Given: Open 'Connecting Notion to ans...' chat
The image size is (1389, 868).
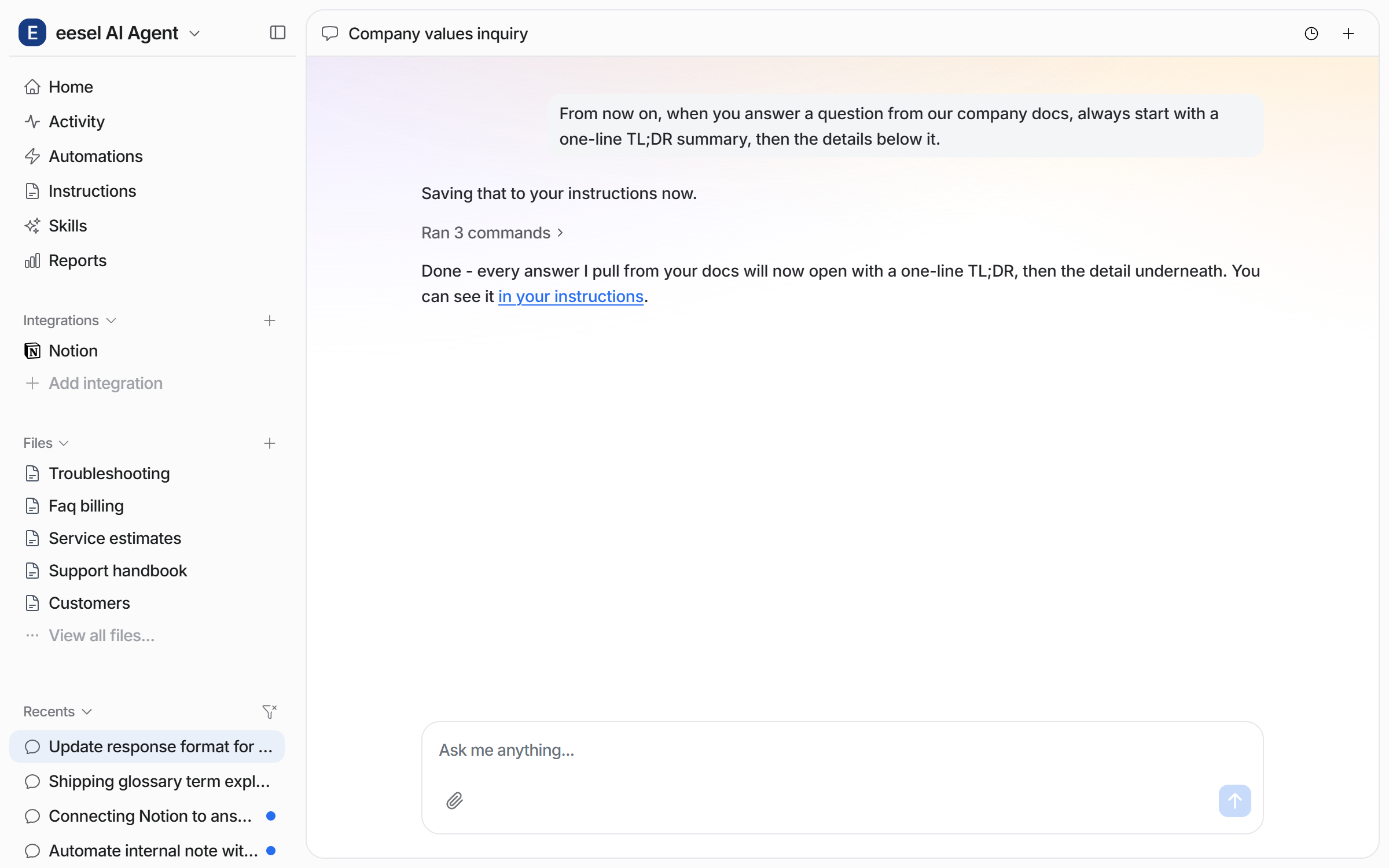Looking at the screenshot, I should [x=147, y=816].
